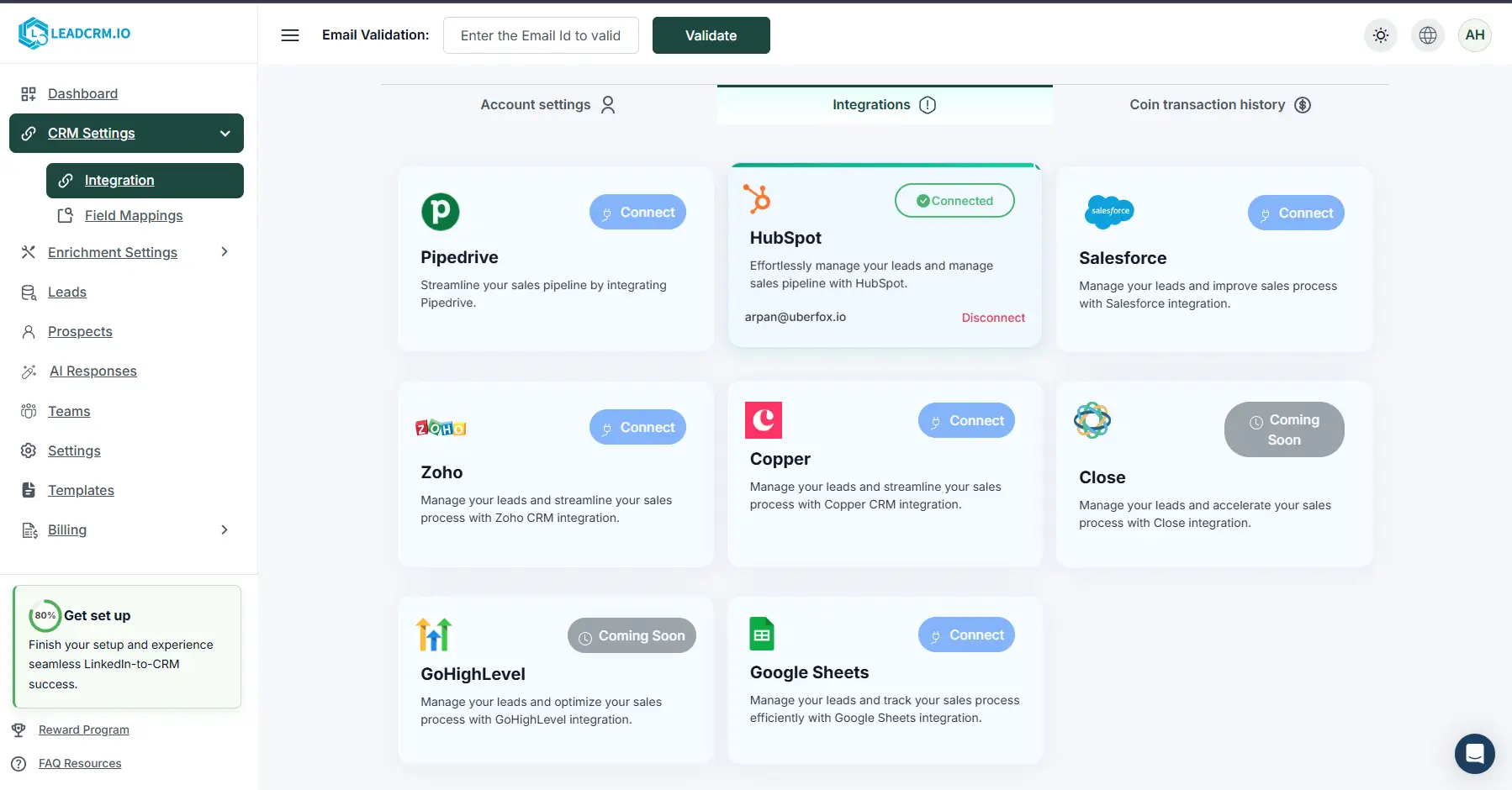Image resolution: width=1512 pixels, height=790 pixels.
Task: Go to Dashboard in sidebar
Action: coord(82,93)
